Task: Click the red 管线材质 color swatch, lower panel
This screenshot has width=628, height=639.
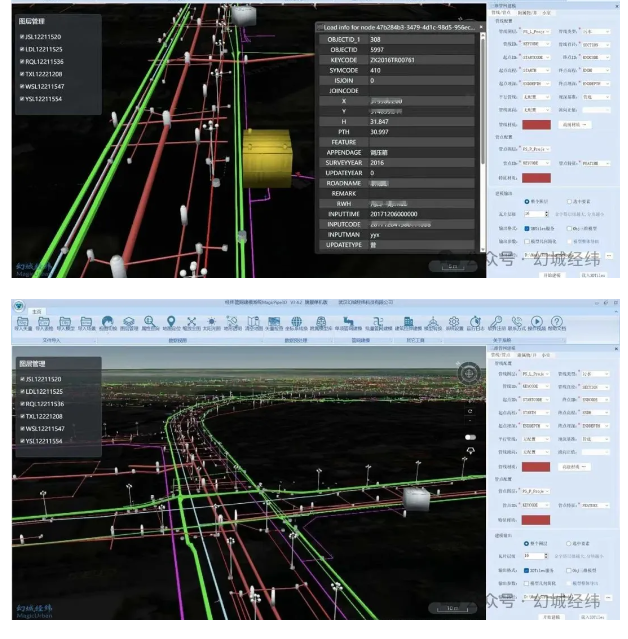Action: tap(535, 467)
